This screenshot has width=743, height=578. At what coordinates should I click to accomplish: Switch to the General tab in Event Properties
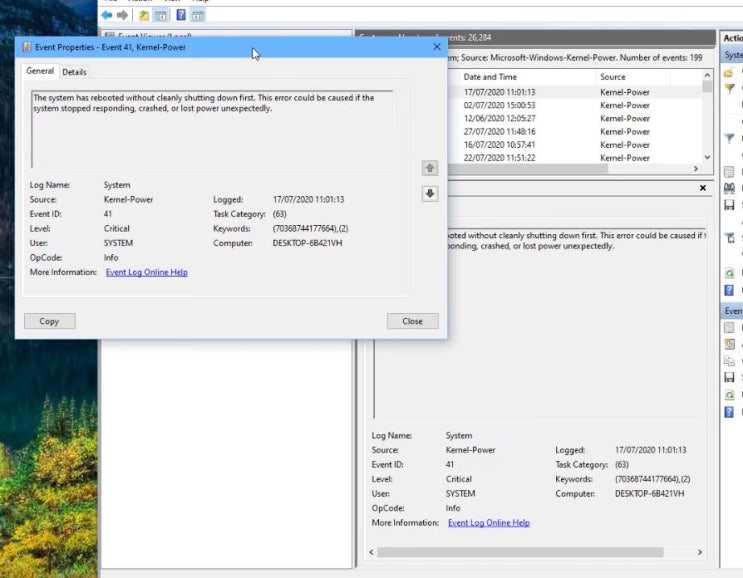pos(40,71)
